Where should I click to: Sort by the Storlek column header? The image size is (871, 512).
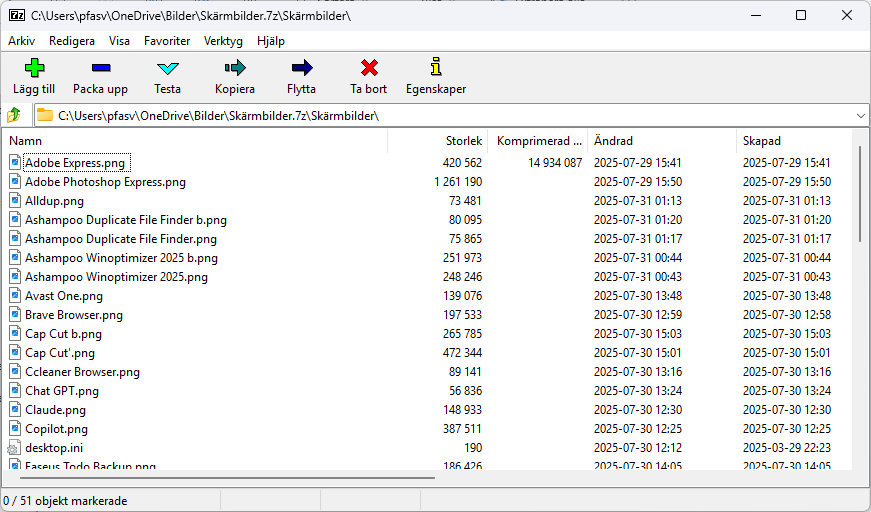click(x=438, y=140)
